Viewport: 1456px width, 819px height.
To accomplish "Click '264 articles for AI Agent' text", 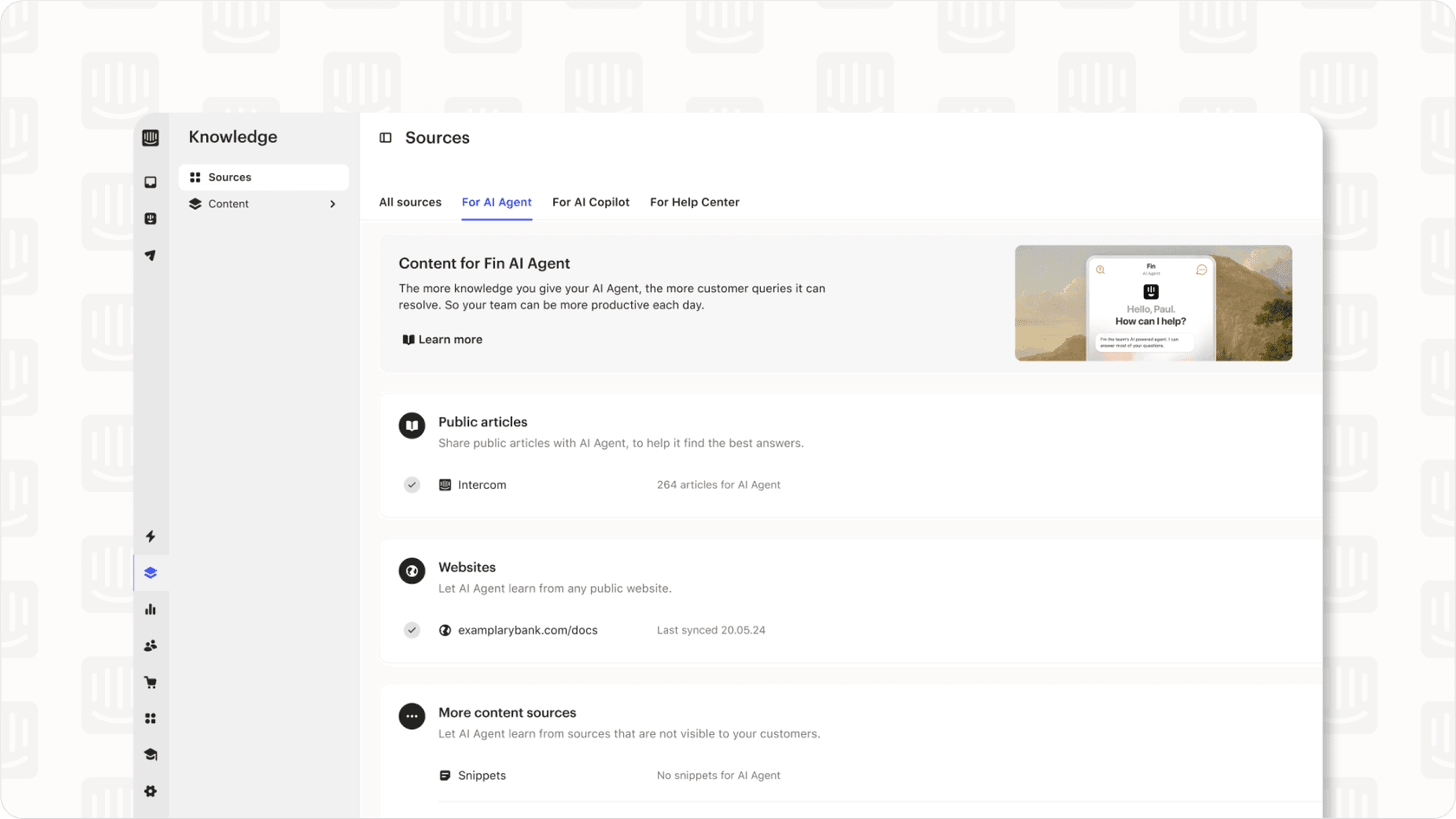I will pos(718,485).
